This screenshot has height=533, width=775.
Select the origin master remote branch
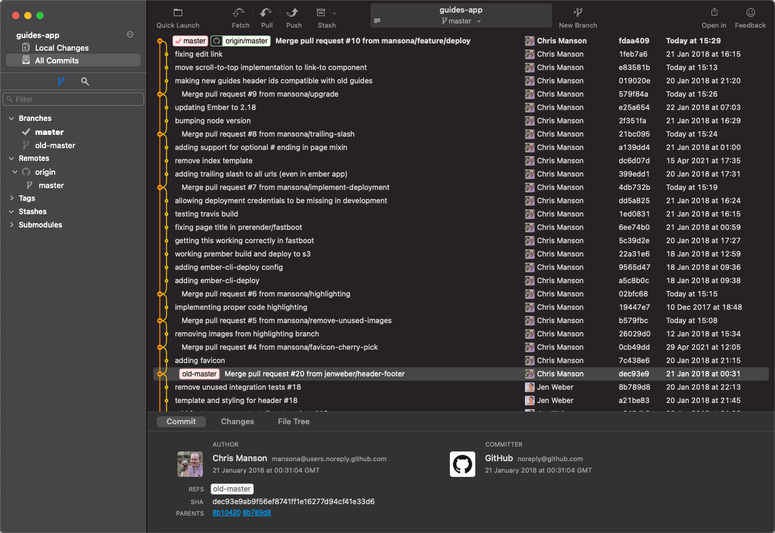(x=51, y=185)
